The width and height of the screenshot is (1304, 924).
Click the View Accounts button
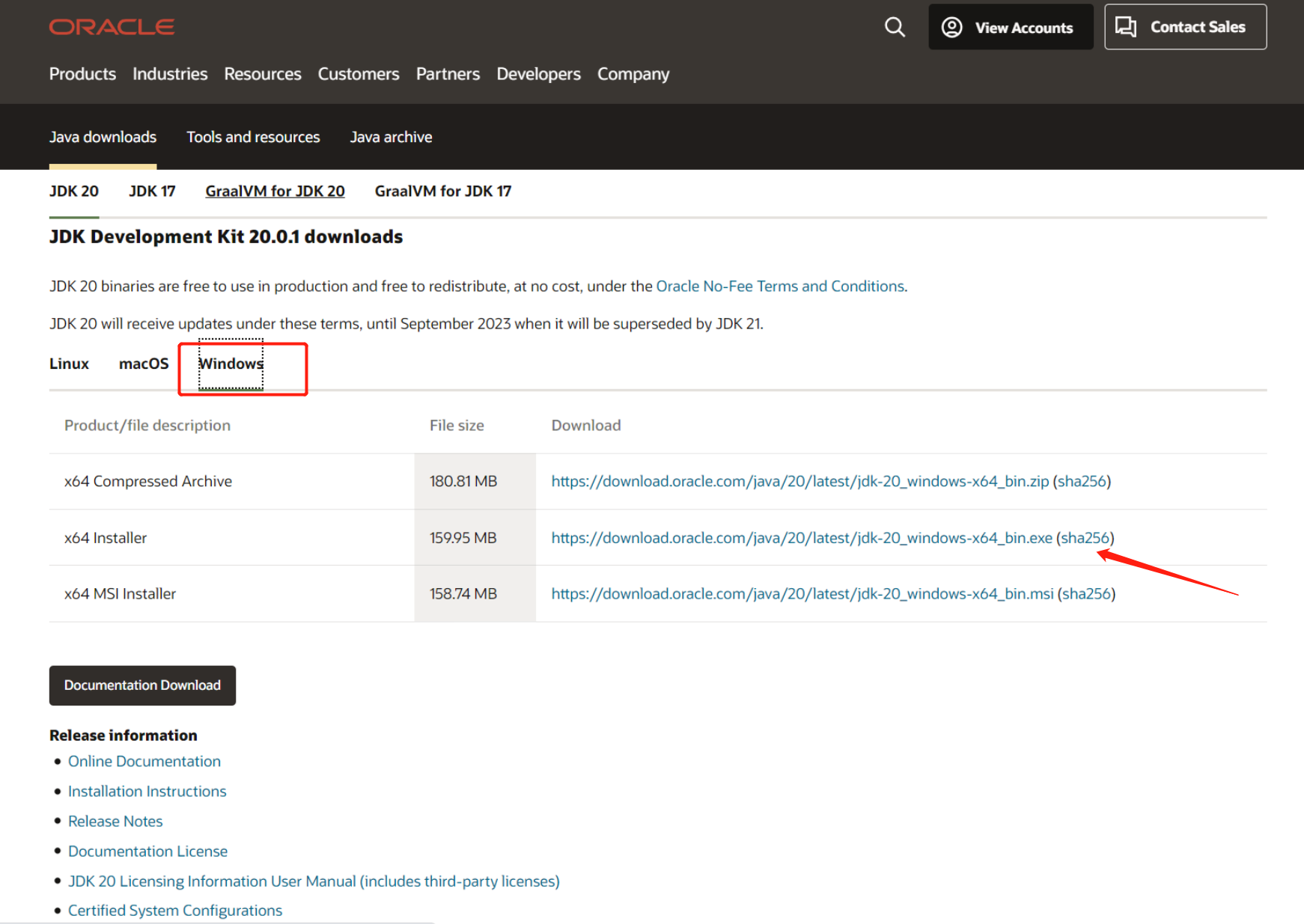click(1011, 27)
